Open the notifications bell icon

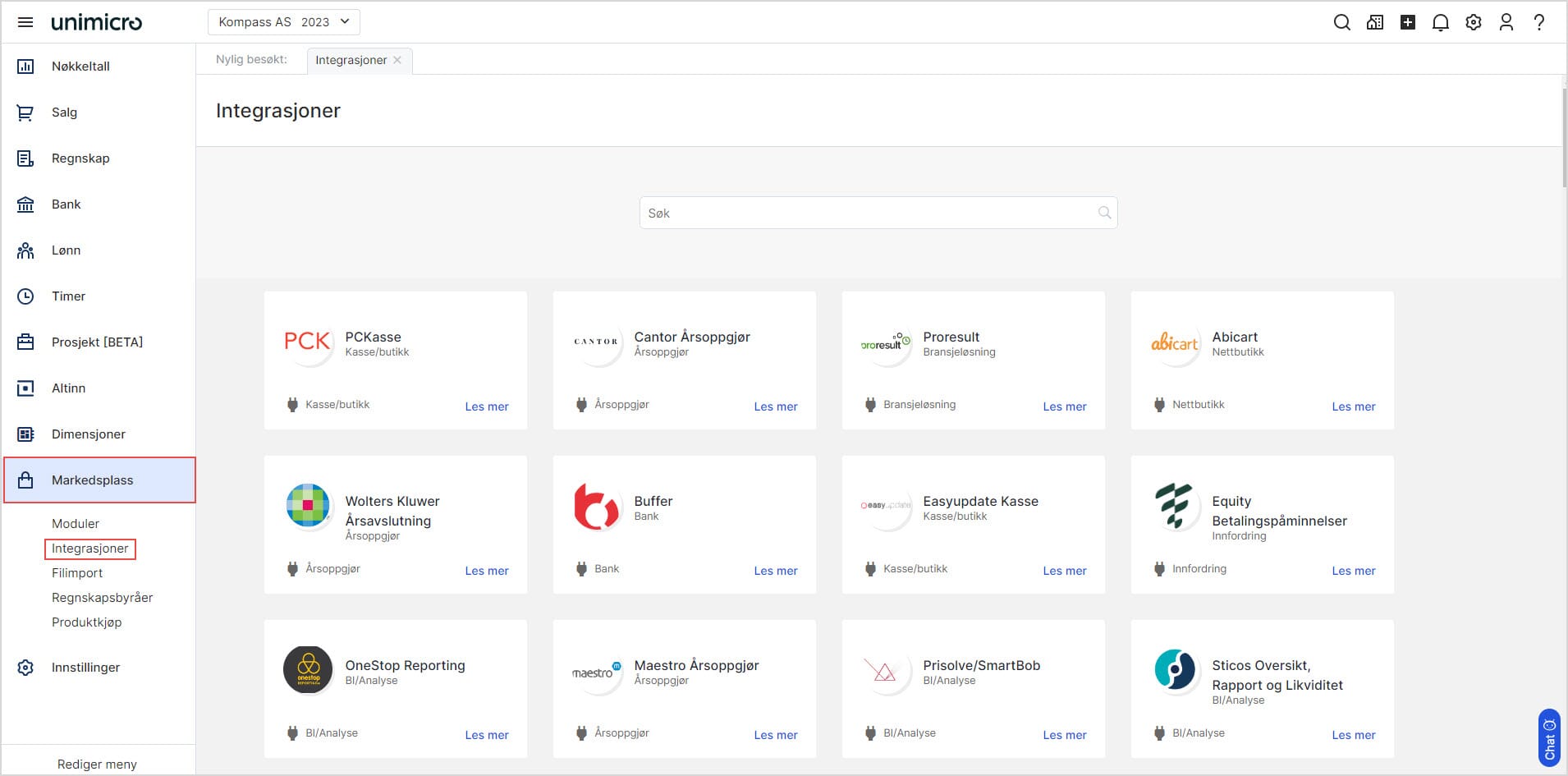[x=1440, y=22]
